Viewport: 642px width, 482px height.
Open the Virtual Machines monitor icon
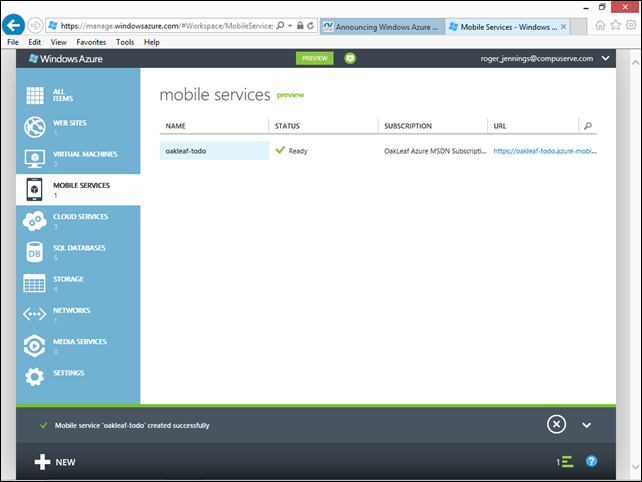[x=35, y=158]
